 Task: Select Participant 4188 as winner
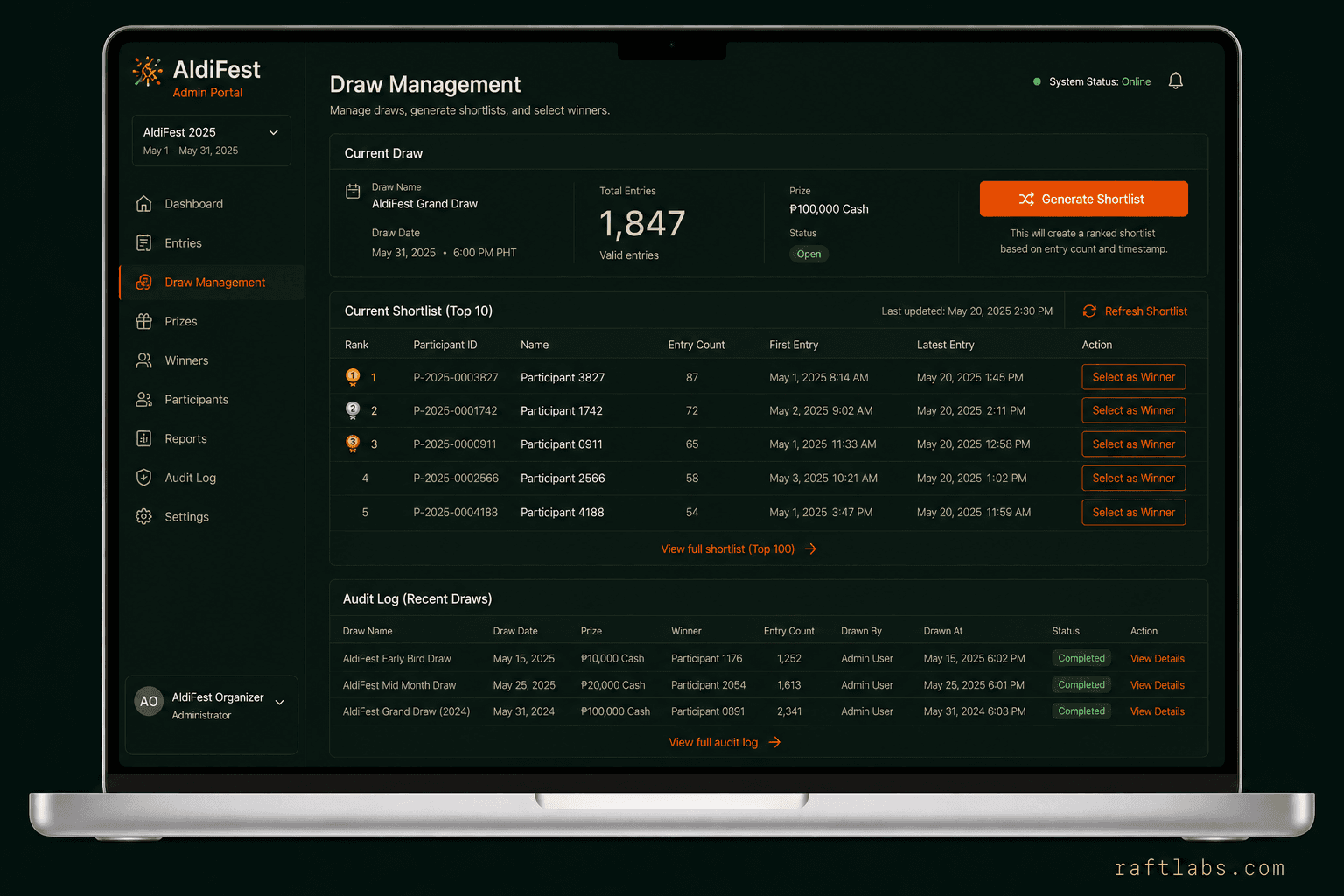point(1134,513)
